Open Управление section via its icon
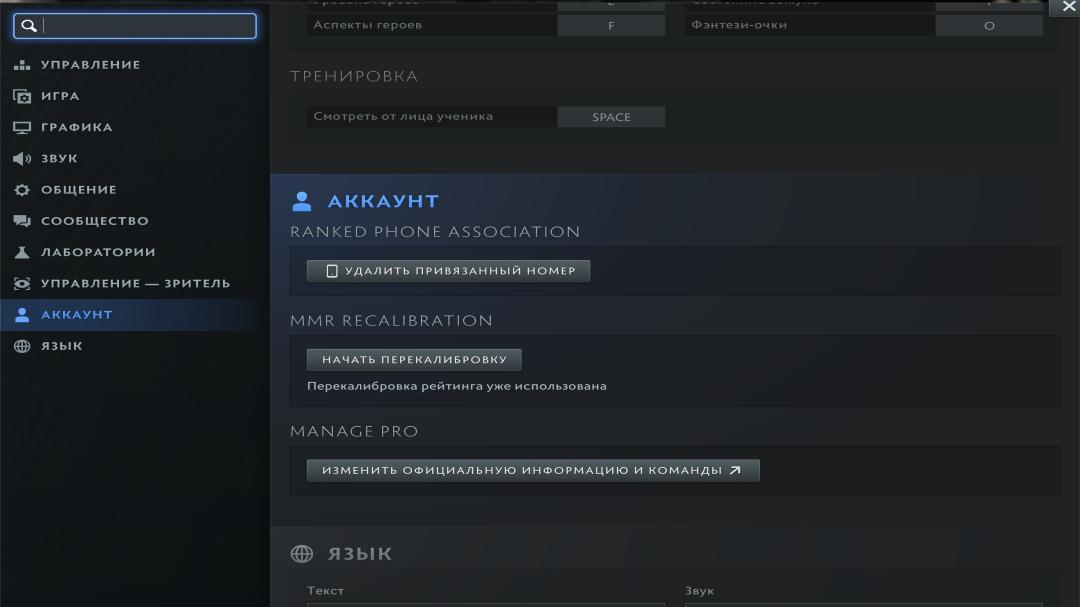This screenshot has width=1080, height=607. pyautogui.click(x=22, y=65)
